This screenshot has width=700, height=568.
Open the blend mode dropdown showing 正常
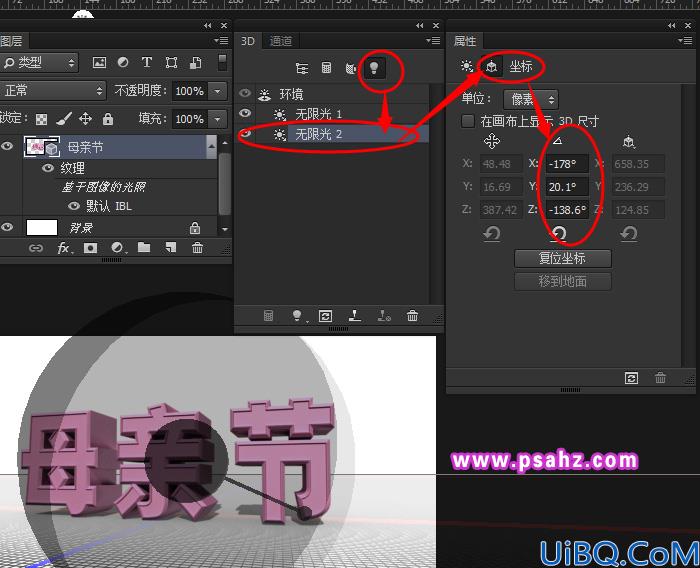tap(52, 91)
